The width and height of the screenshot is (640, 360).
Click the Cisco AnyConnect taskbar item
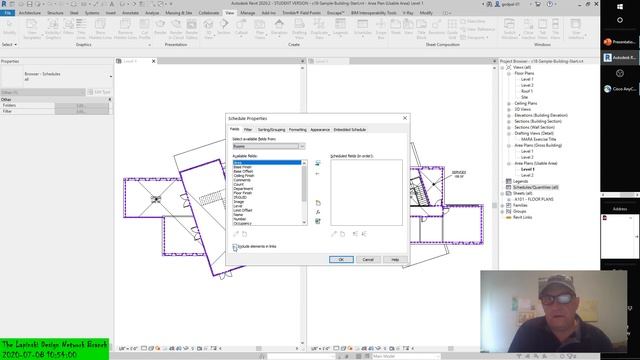(x=620, y=89)
